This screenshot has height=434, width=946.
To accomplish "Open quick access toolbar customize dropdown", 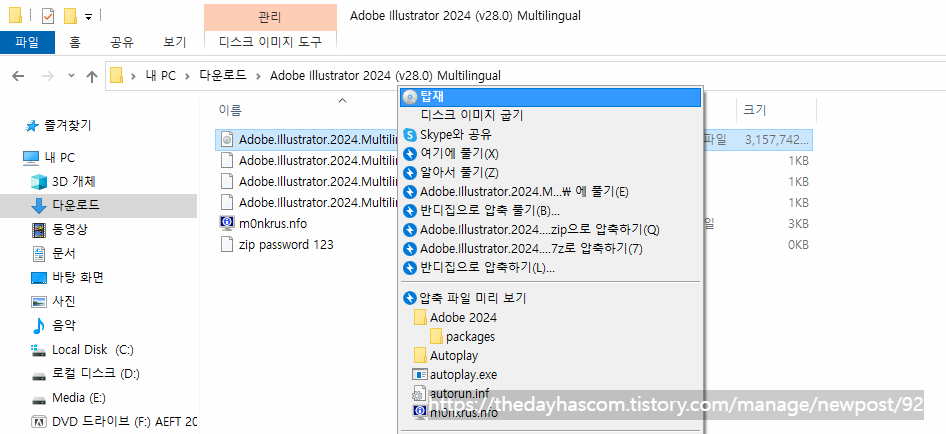I will [x=89, y=17].
